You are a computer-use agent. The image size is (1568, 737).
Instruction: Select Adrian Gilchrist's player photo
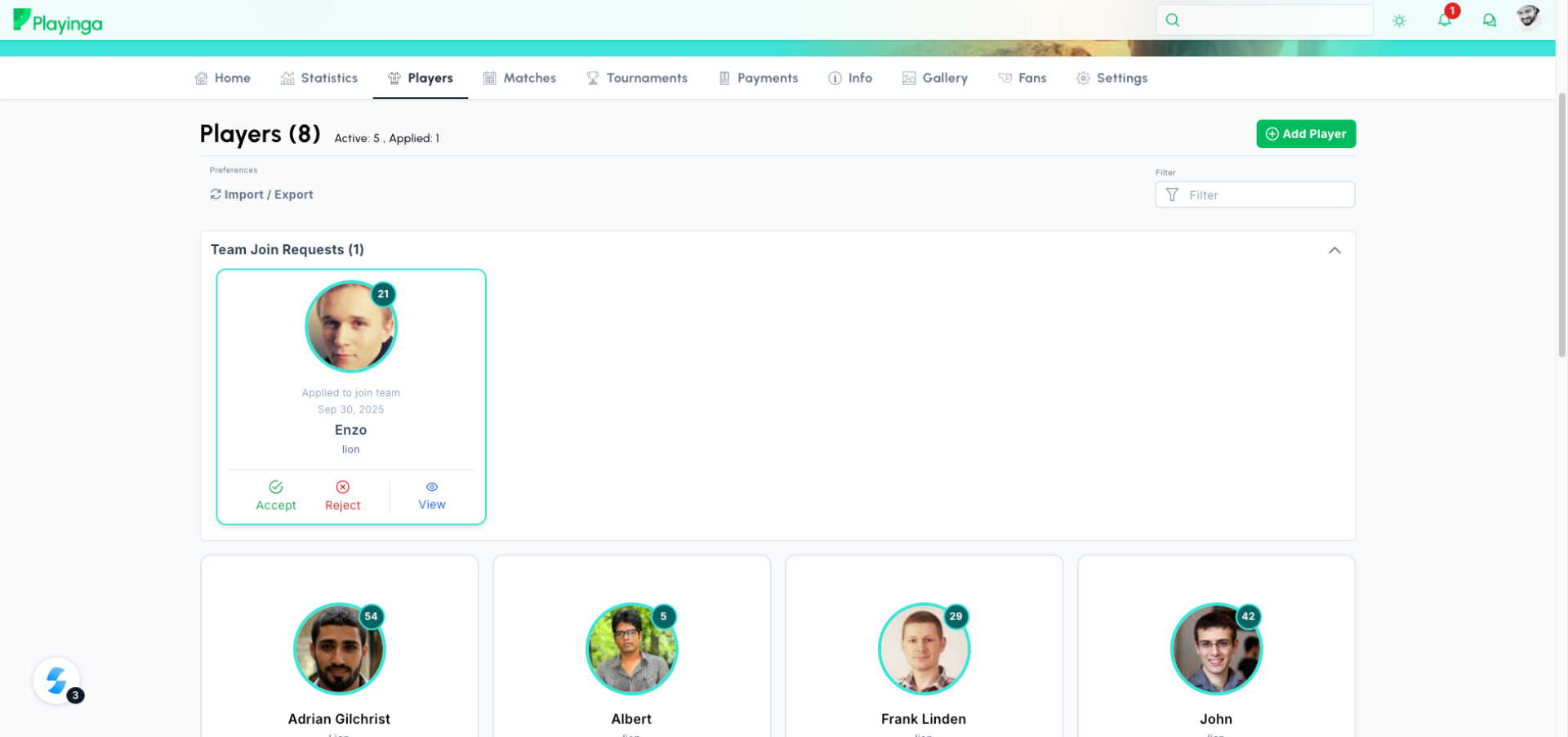tap(339, 650)
